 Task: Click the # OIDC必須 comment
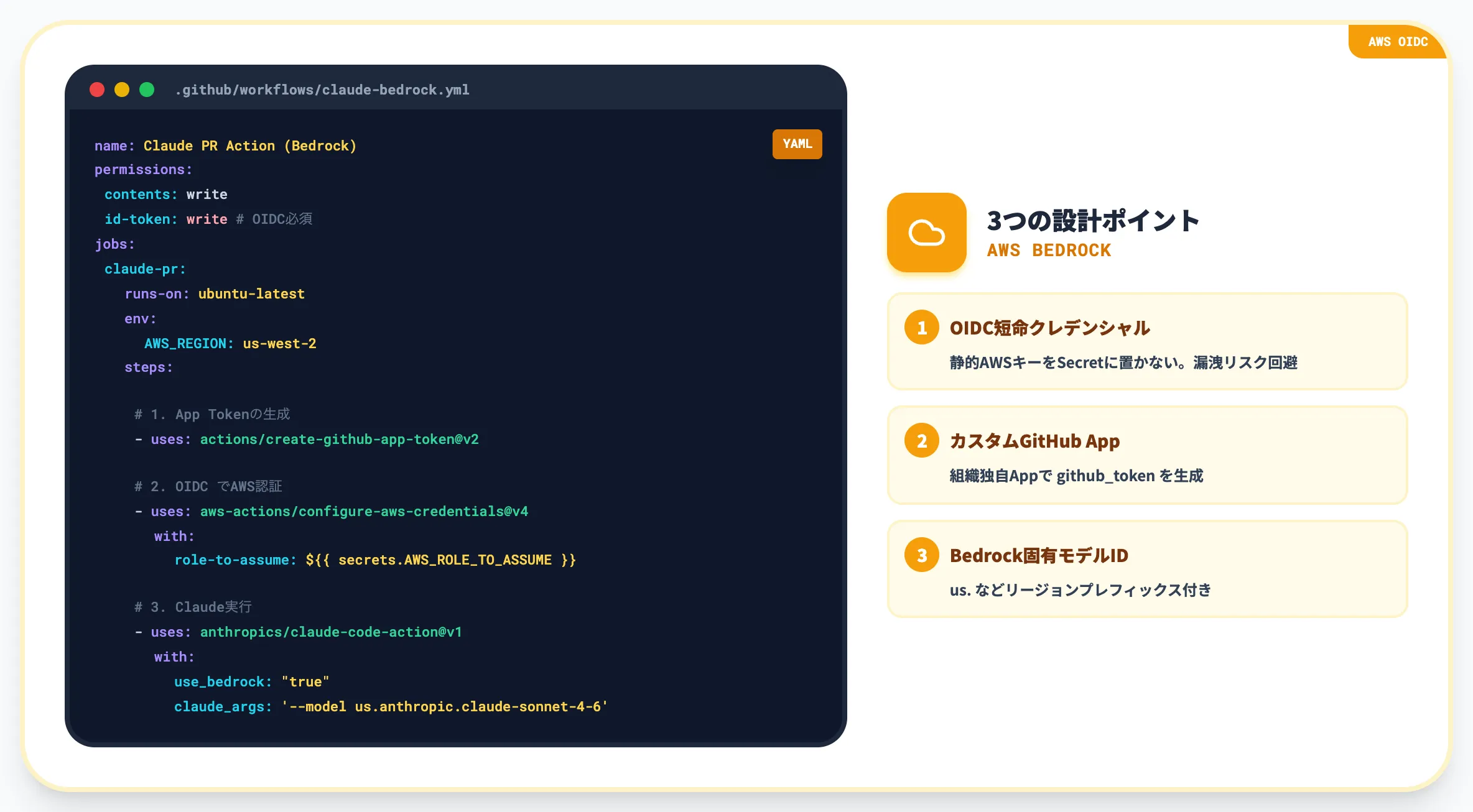pyautogui.click(x=274, y=219)
